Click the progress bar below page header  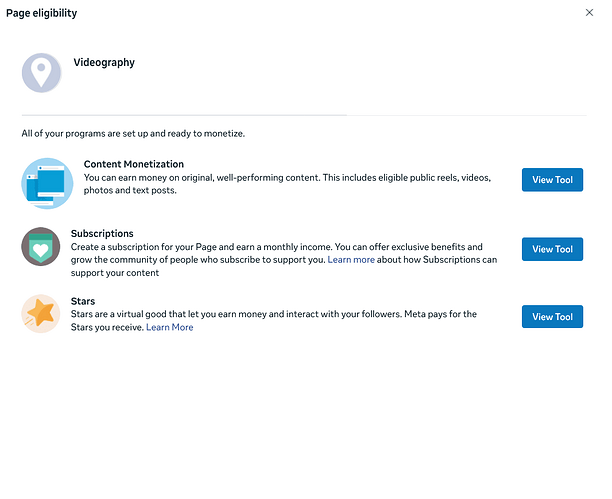click(184, 115)
